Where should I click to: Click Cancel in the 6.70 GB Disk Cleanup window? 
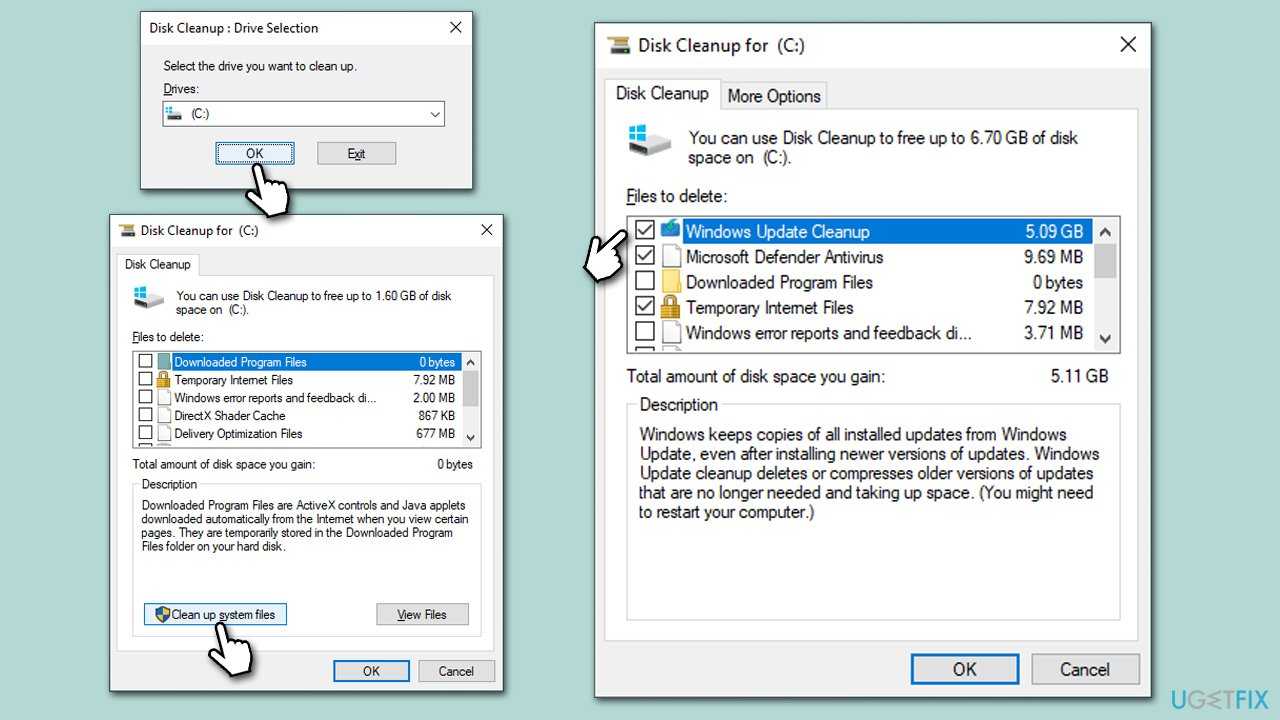[1085, 669]
